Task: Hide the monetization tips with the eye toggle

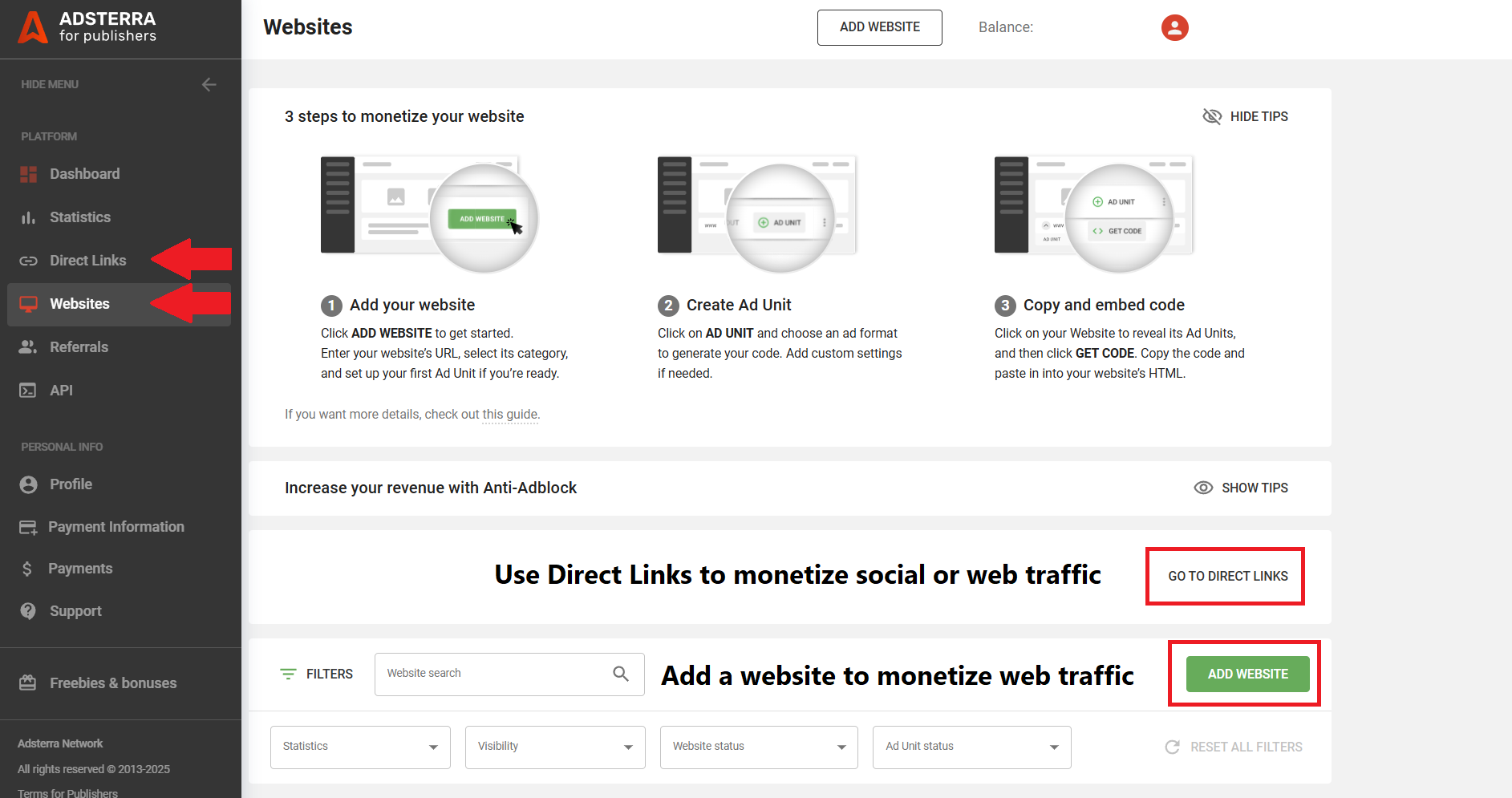Action: coord(1213,116)
